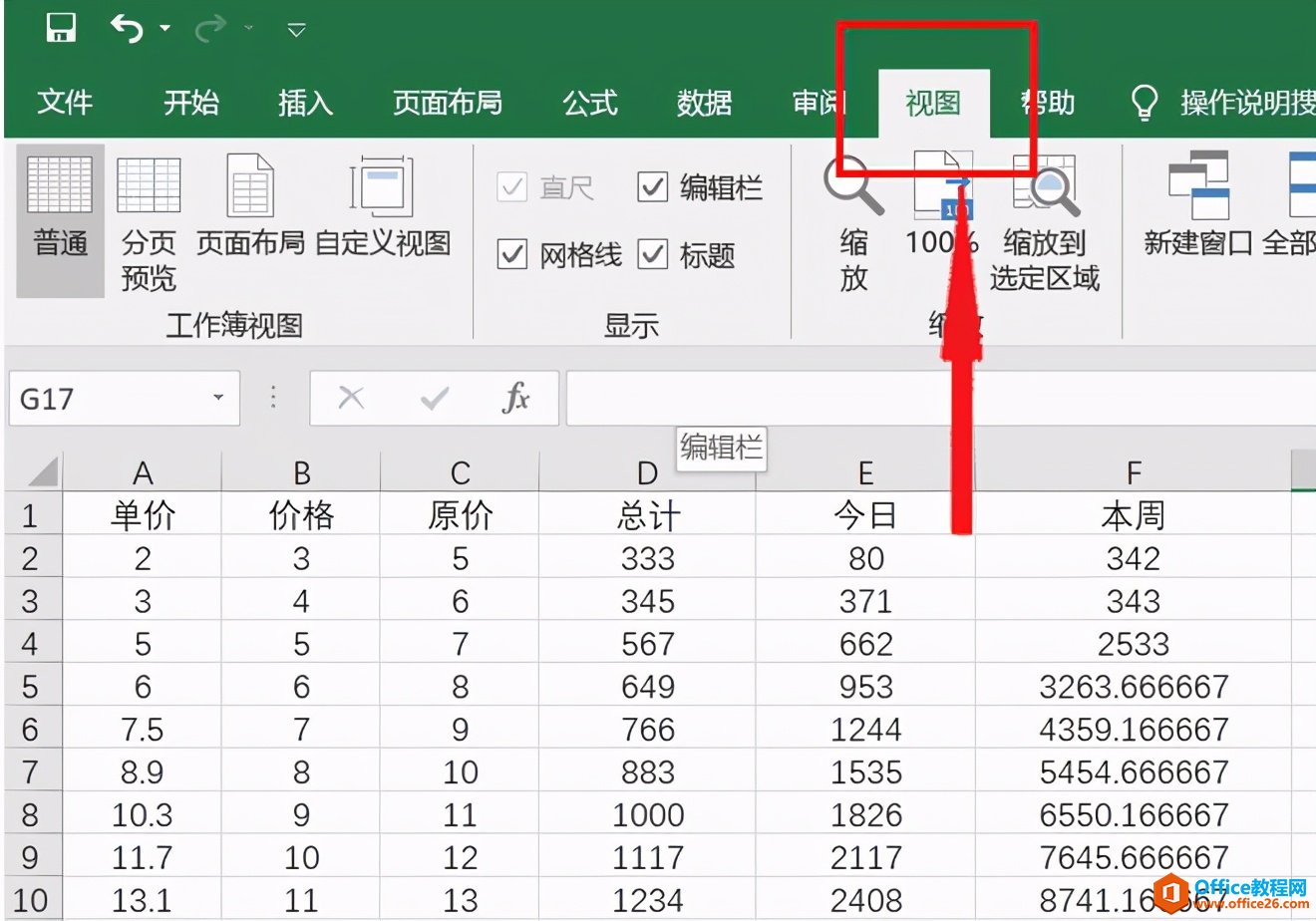Screen dimensions: 1316x921
Task: Open the 缩放 zoom dialog
Action: pyautogui.click(x=853, y=223)
